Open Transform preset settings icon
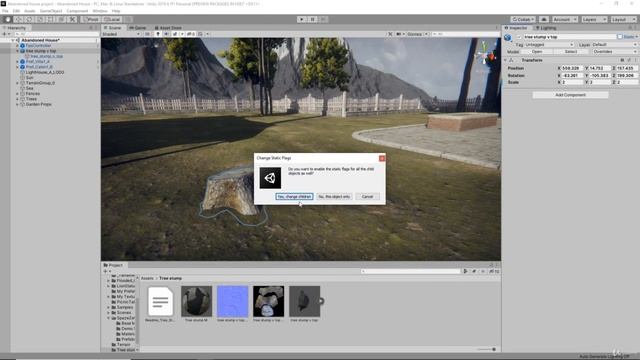Image resolution: width=640 pixels, height=360 pixels. tap(629, 60)
